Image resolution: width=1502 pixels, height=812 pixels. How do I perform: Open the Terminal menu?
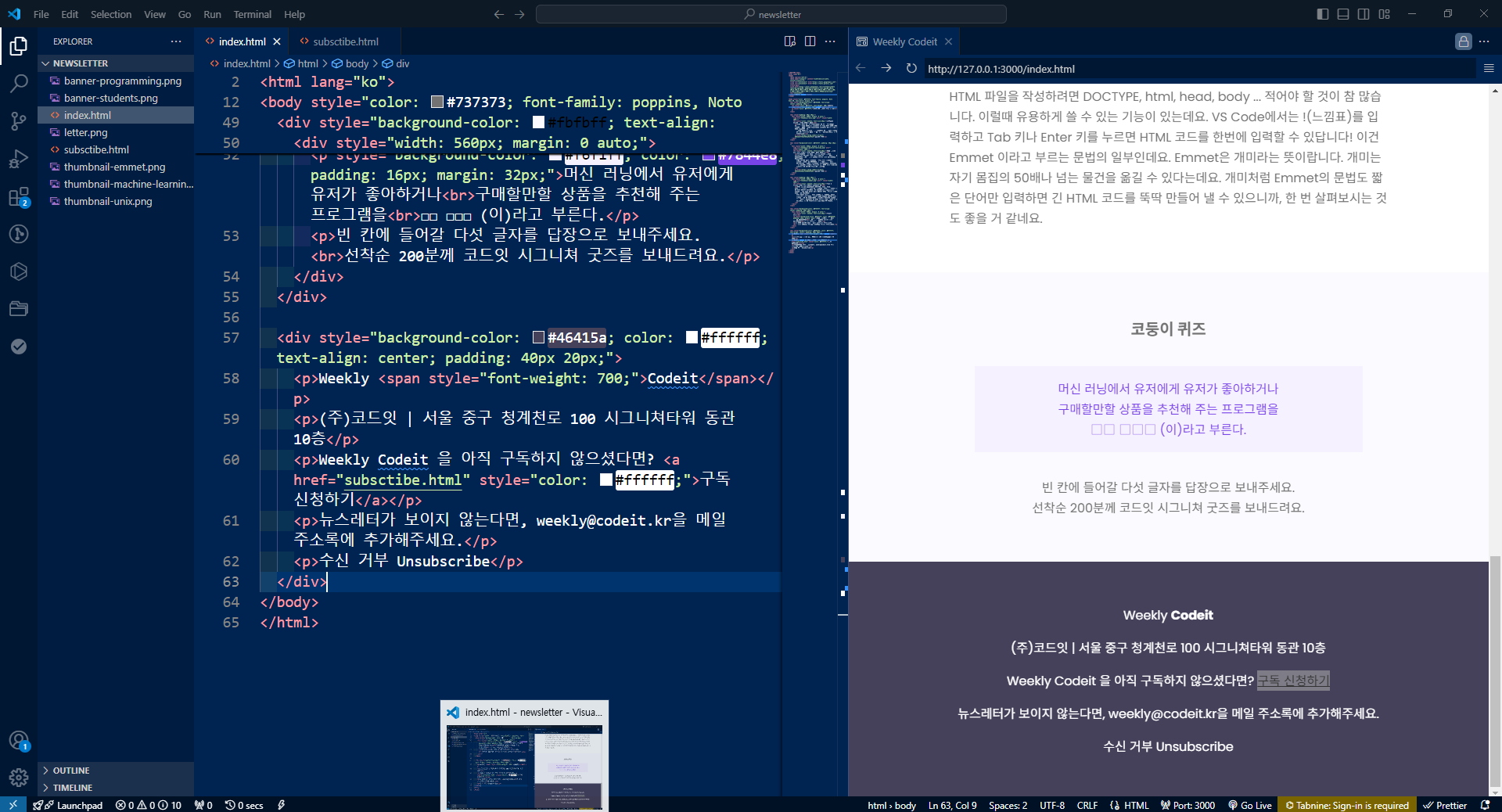coord(253,14)
